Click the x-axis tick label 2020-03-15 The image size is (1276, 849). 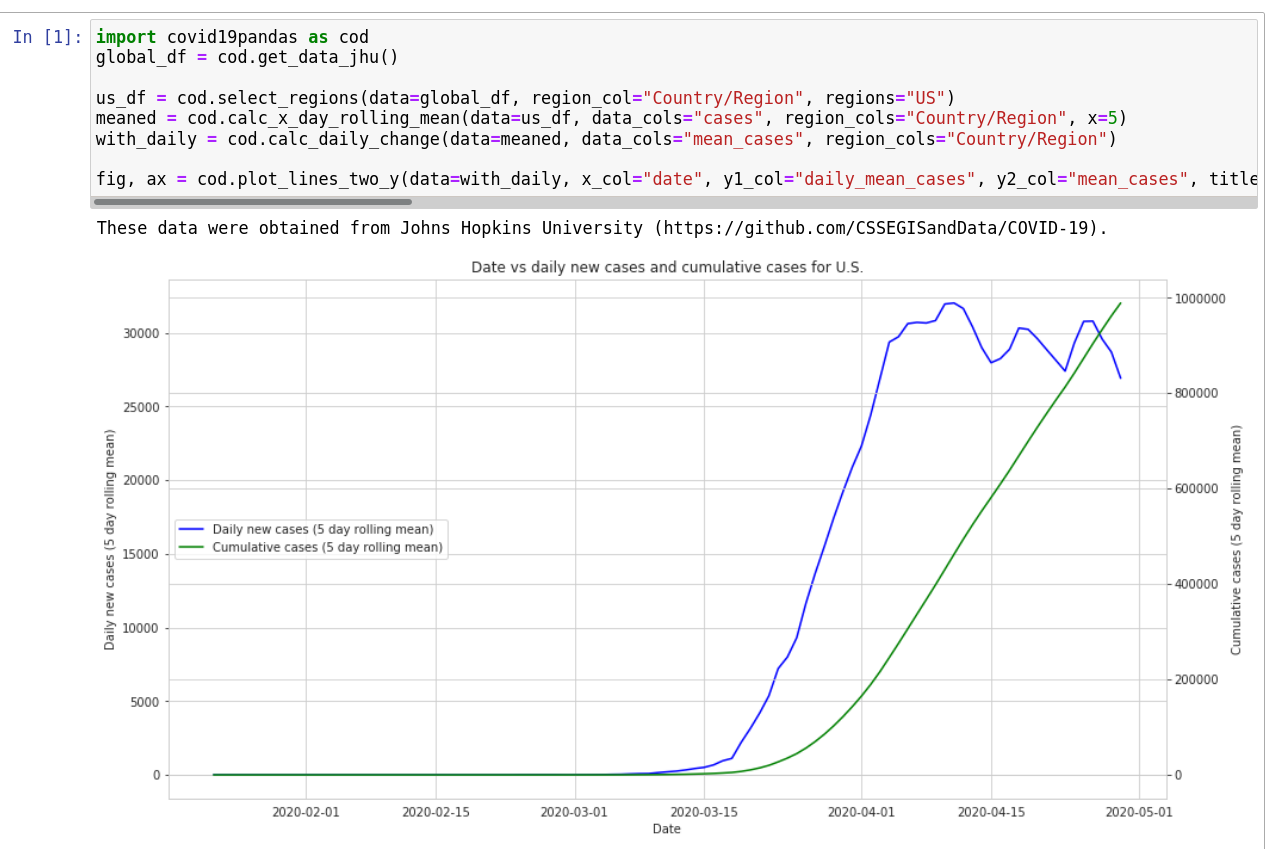[x=704, y=812]
